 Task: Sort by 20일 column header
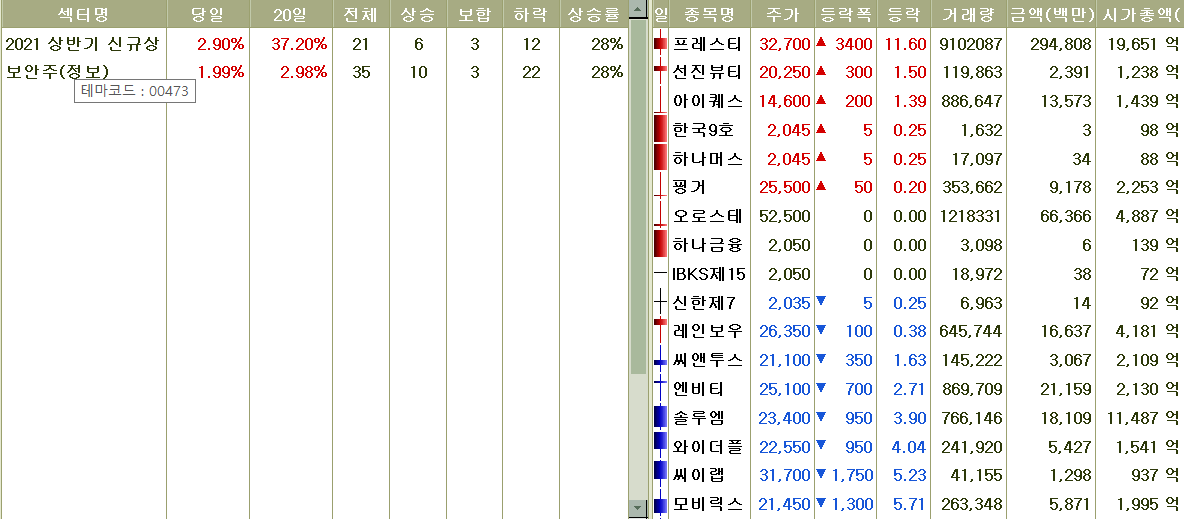click(291, 14)
